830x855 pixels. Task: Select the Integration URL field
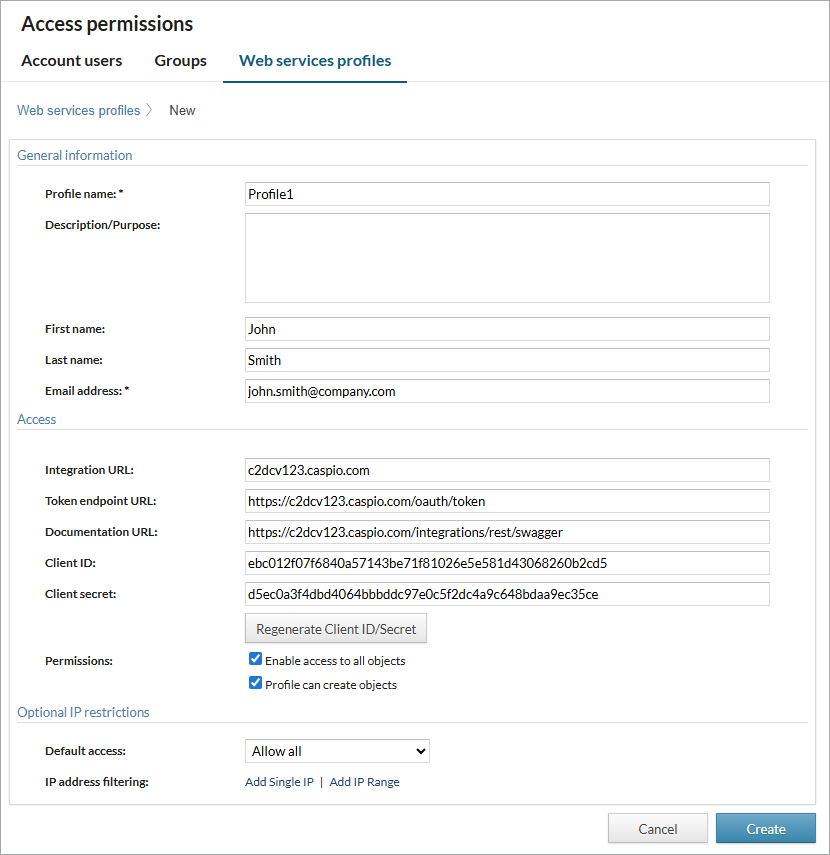point(507,470)
